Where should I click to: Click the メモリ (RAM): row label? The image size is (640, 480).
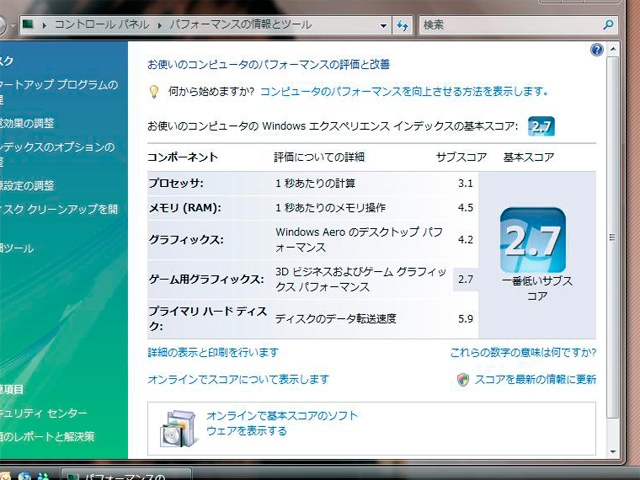184,208
